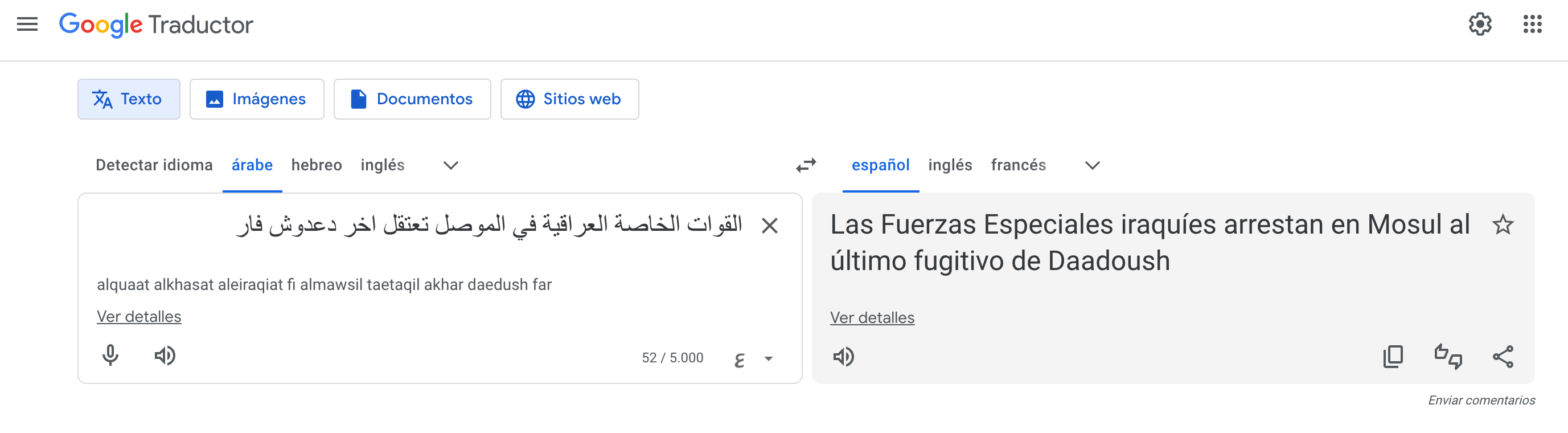Copy the translation to clipboard
This screenshot has width=1568, height=433.
tap(1393, 356)
